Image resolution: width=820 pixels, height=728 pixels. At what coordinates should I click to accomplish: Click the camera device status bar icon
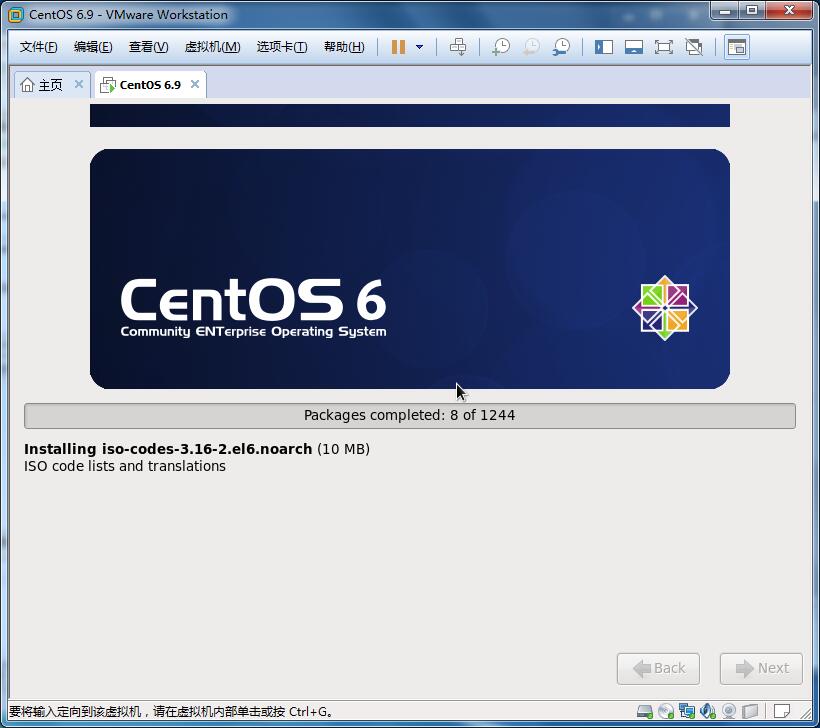point(729,711)
